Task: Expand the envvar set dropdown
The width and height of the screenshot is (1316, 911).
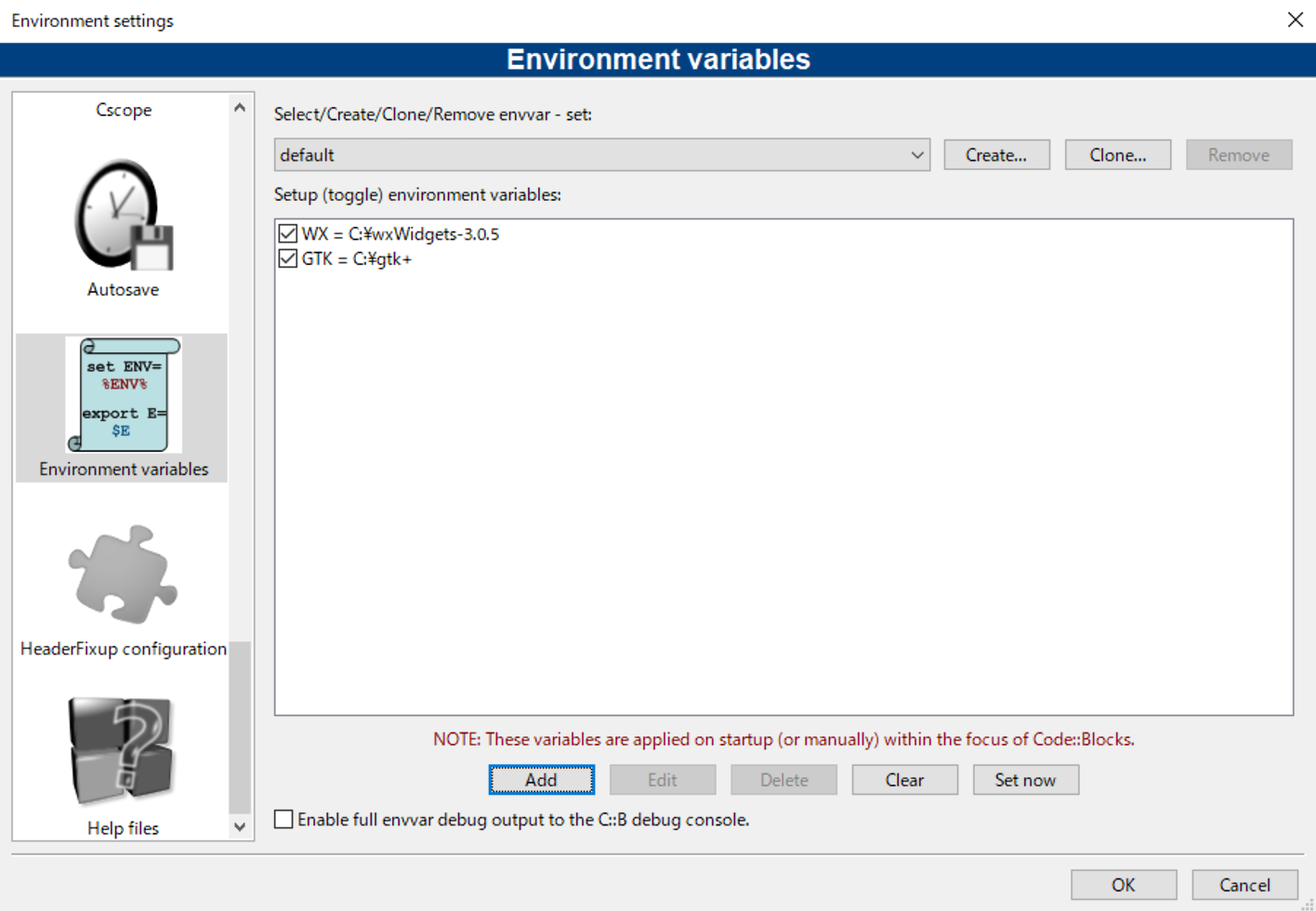Action: pos(916,155)
